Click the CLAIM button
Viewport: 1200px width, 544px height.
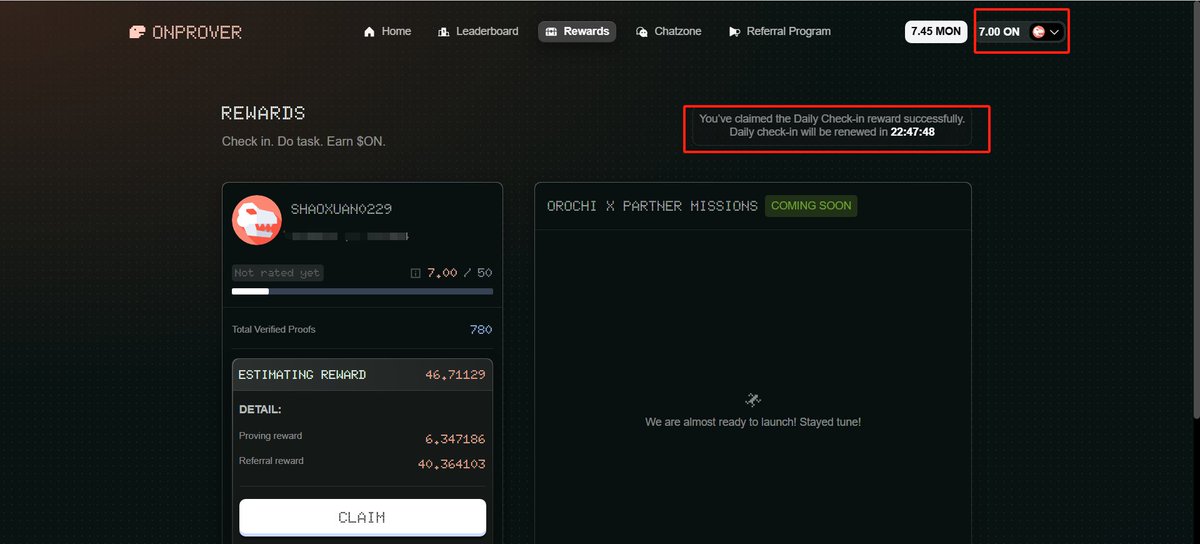(x=362, y=517)
